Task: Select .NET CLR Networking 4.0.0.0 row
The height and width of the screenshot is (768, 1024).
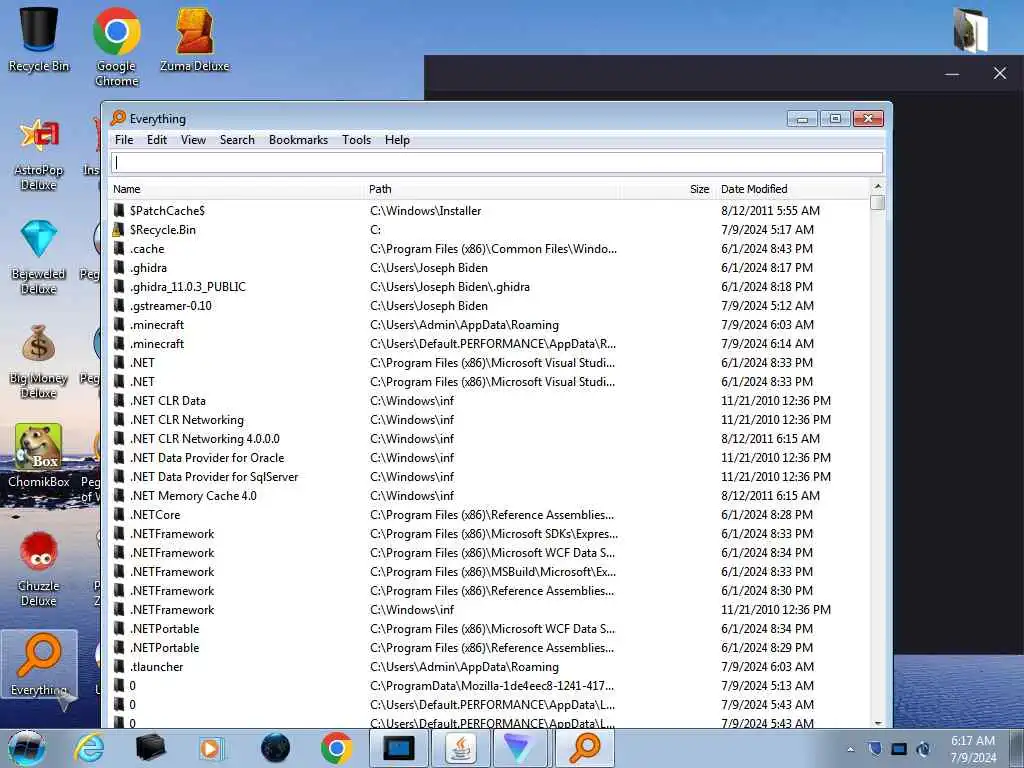Action: (x=489, y=438)
